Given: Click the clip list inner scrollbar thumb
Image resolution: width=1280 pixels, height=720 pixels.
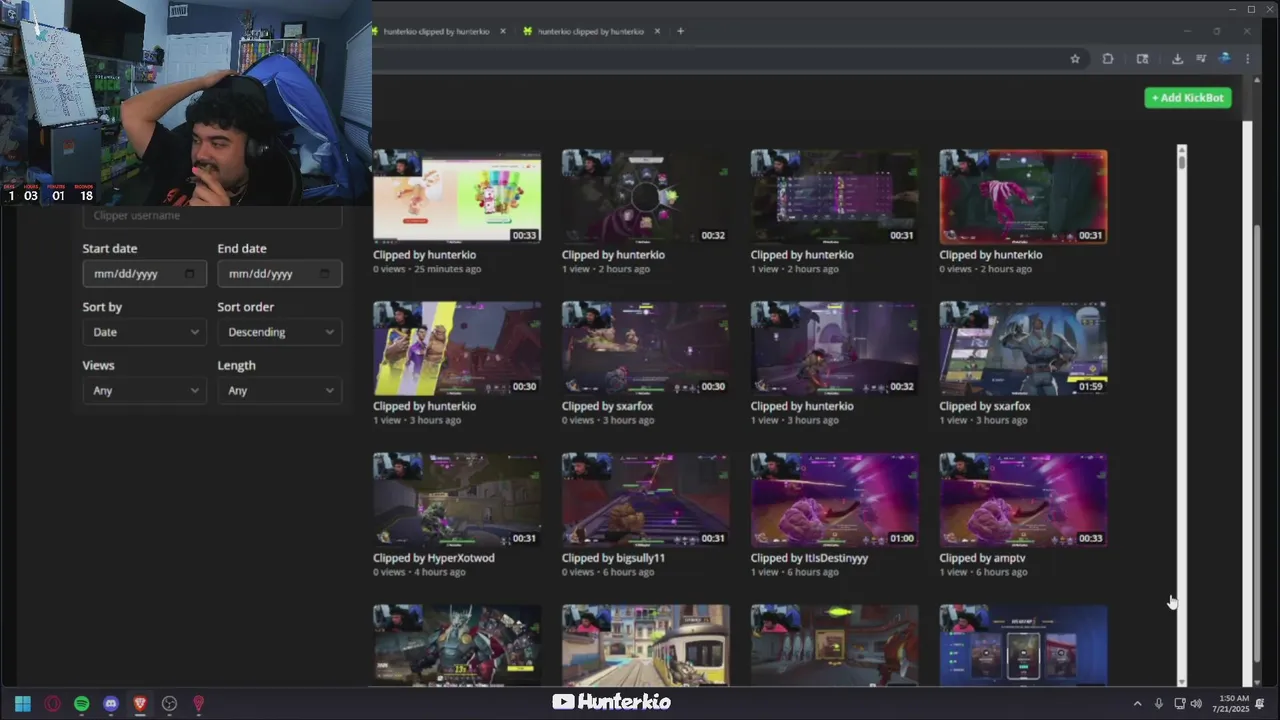Looking at the screenshot, I should pos(1182,163).
